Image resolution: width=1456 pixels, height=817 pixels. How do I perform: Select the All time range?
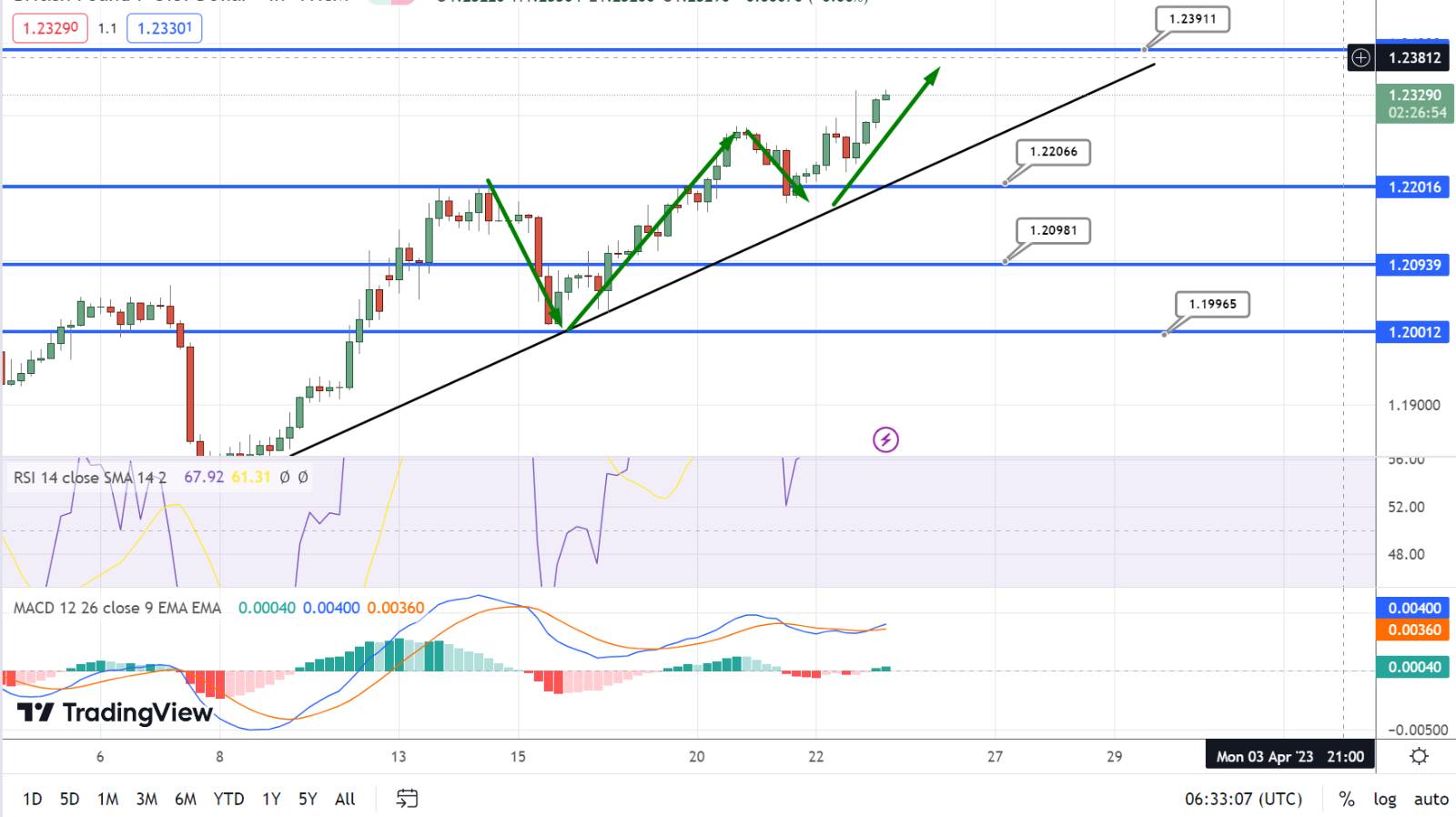click(345, 799)
